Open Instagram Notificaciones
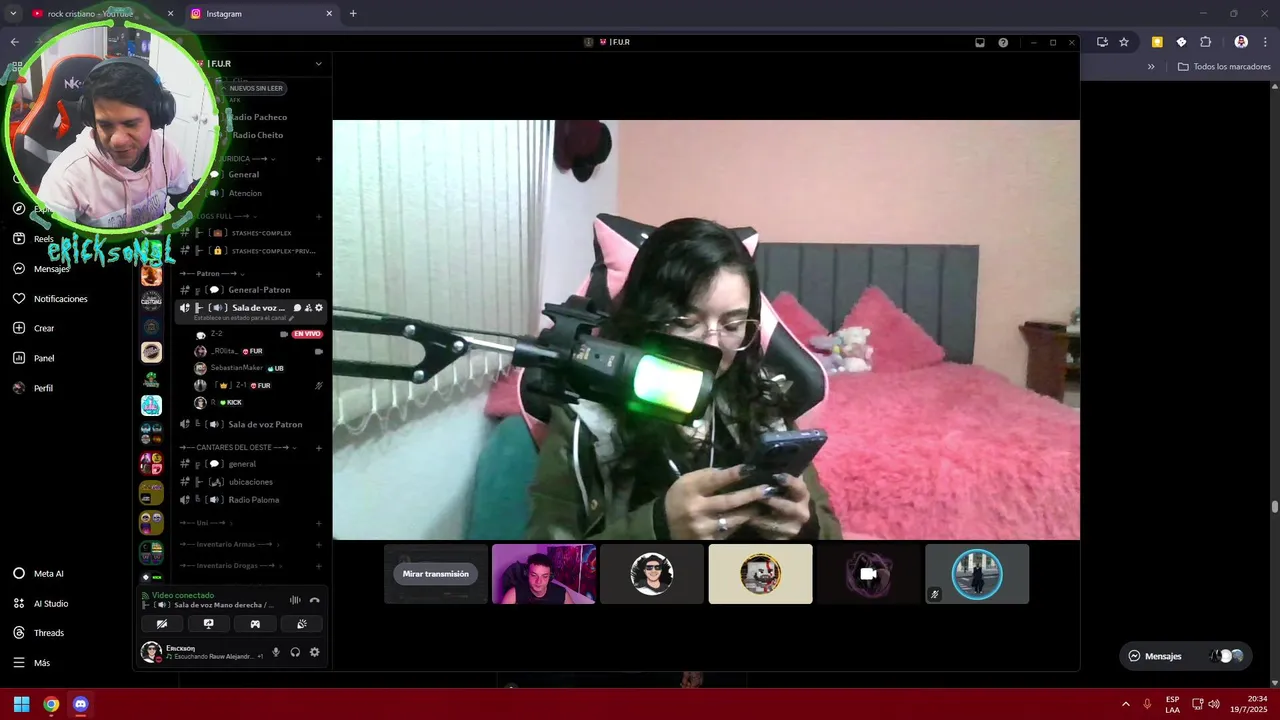This screenshot has width=1280, height=720. coord(50,299)
